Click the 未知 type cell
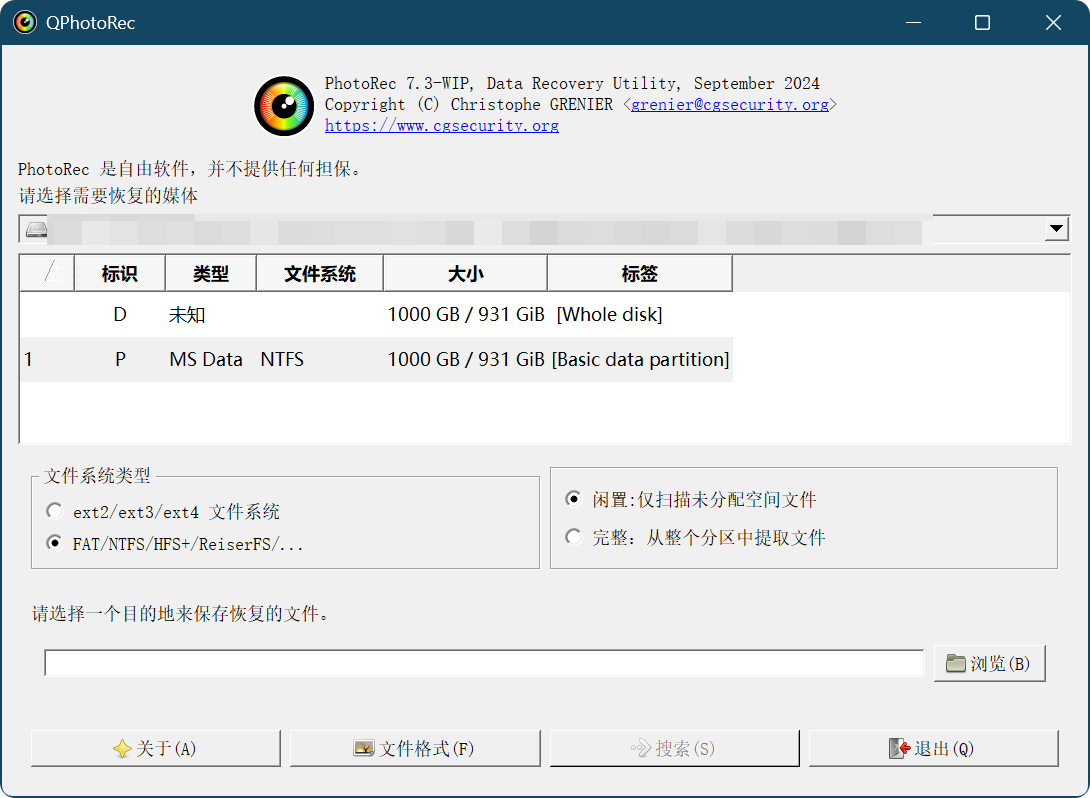 coord(187,315)
